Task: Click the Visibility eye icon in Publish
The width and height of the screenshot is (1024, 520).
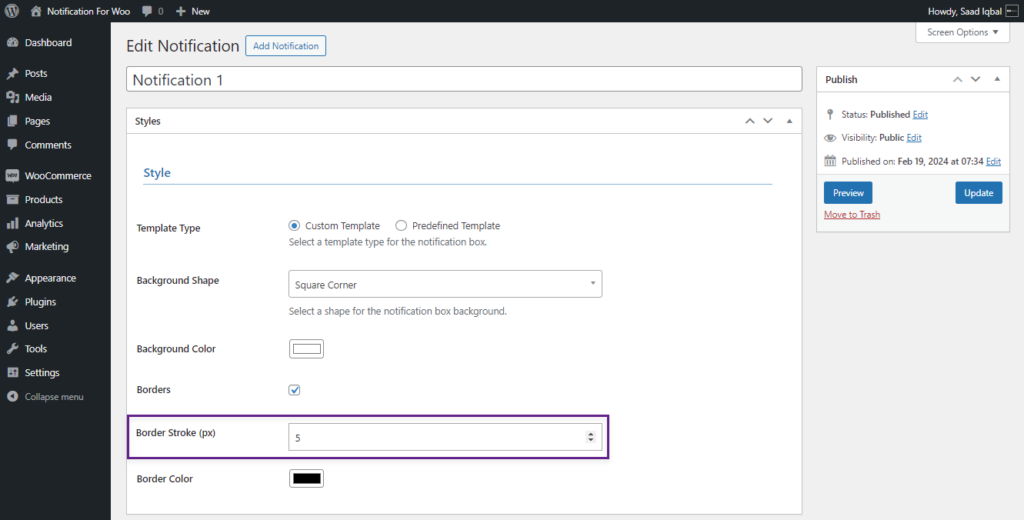Action: click(830, 138)
